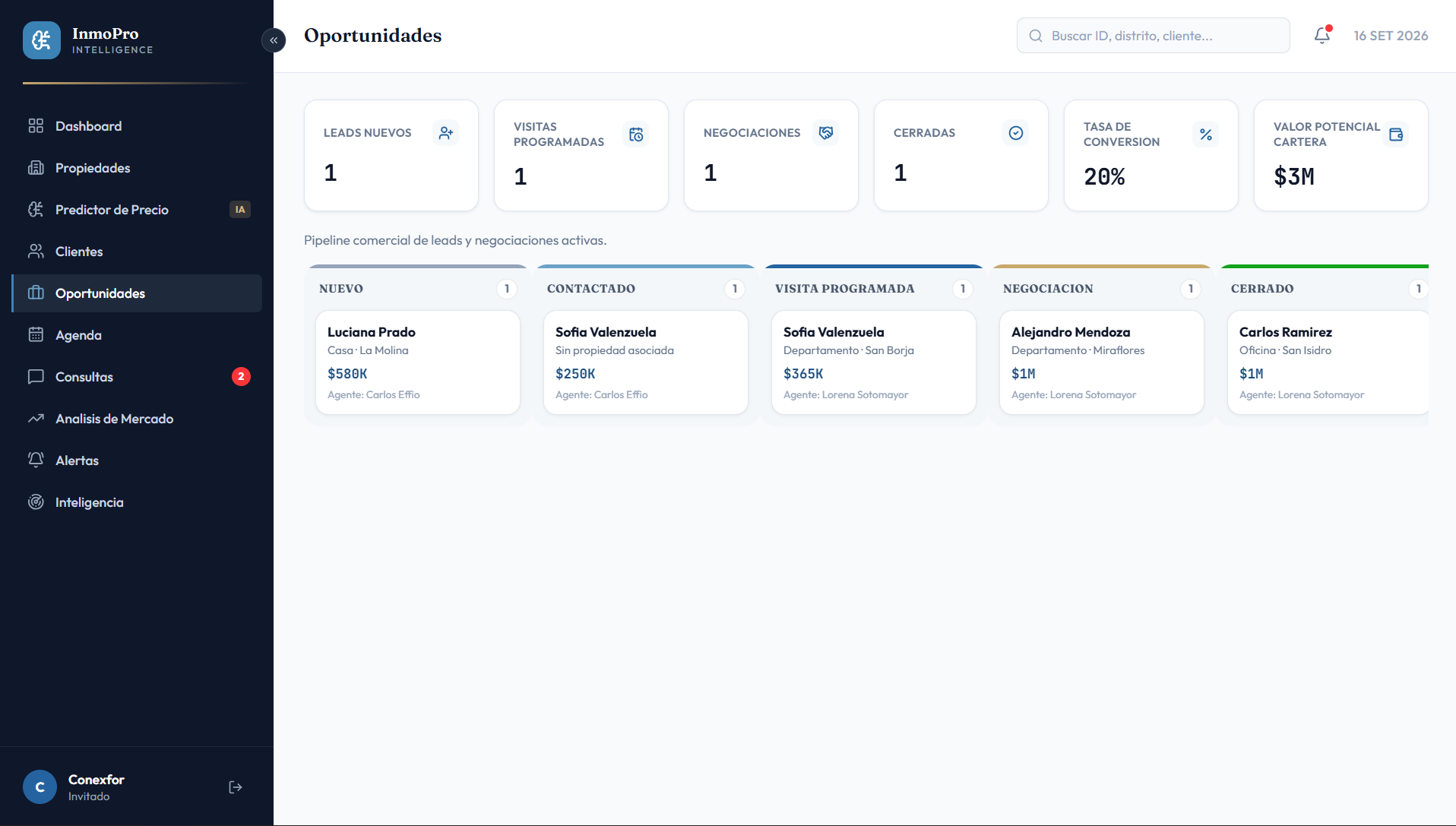
Task: Click 'Departamento · Miraflores' text
Action: click(1078, 350)
